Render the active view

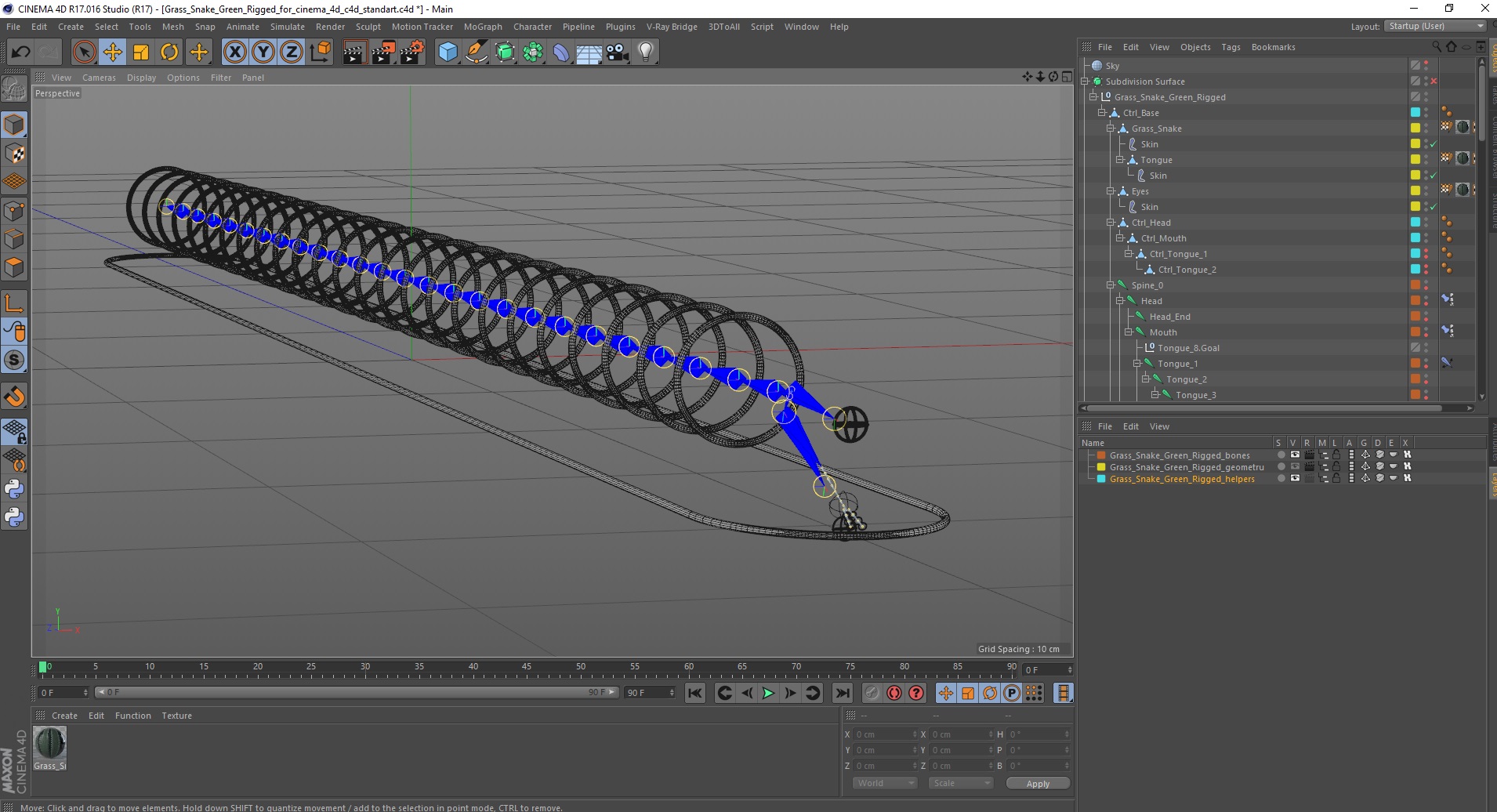click(354, 53)
